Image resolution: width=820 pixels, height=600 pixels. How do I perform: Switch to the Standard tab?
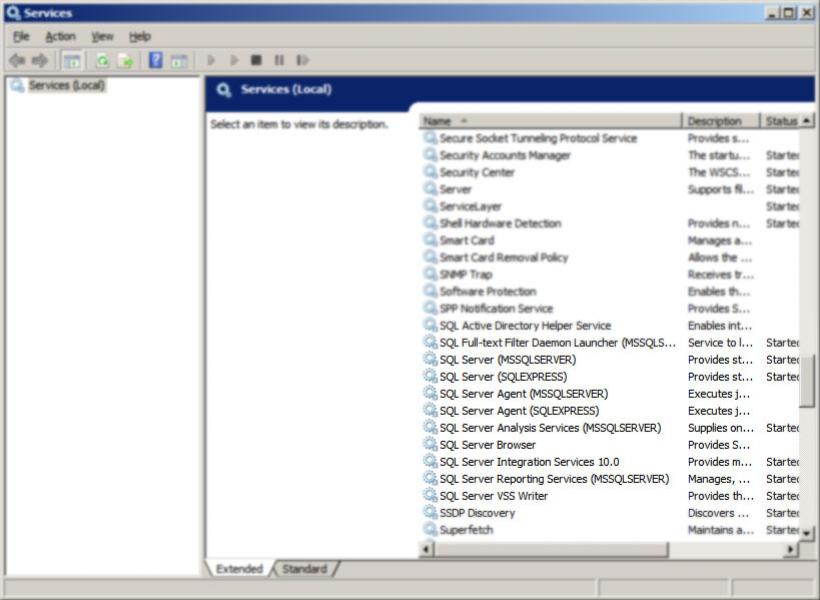click(x=305, y=569)
